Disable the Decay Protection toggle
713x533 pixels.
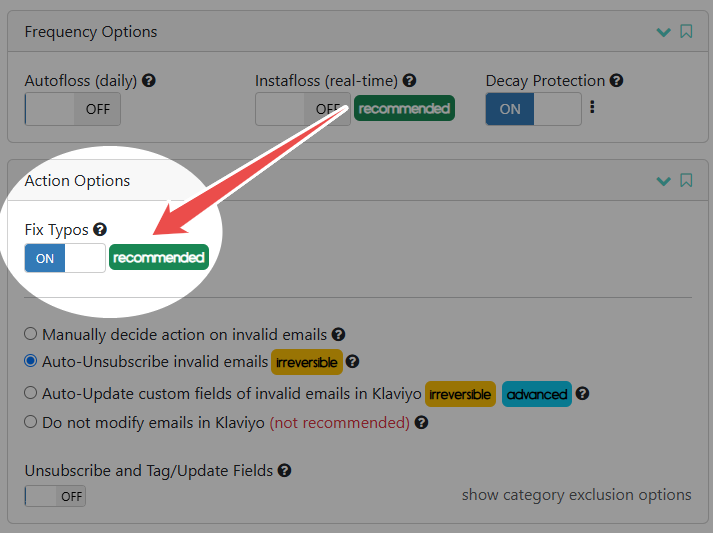click(x=533, y=109)
